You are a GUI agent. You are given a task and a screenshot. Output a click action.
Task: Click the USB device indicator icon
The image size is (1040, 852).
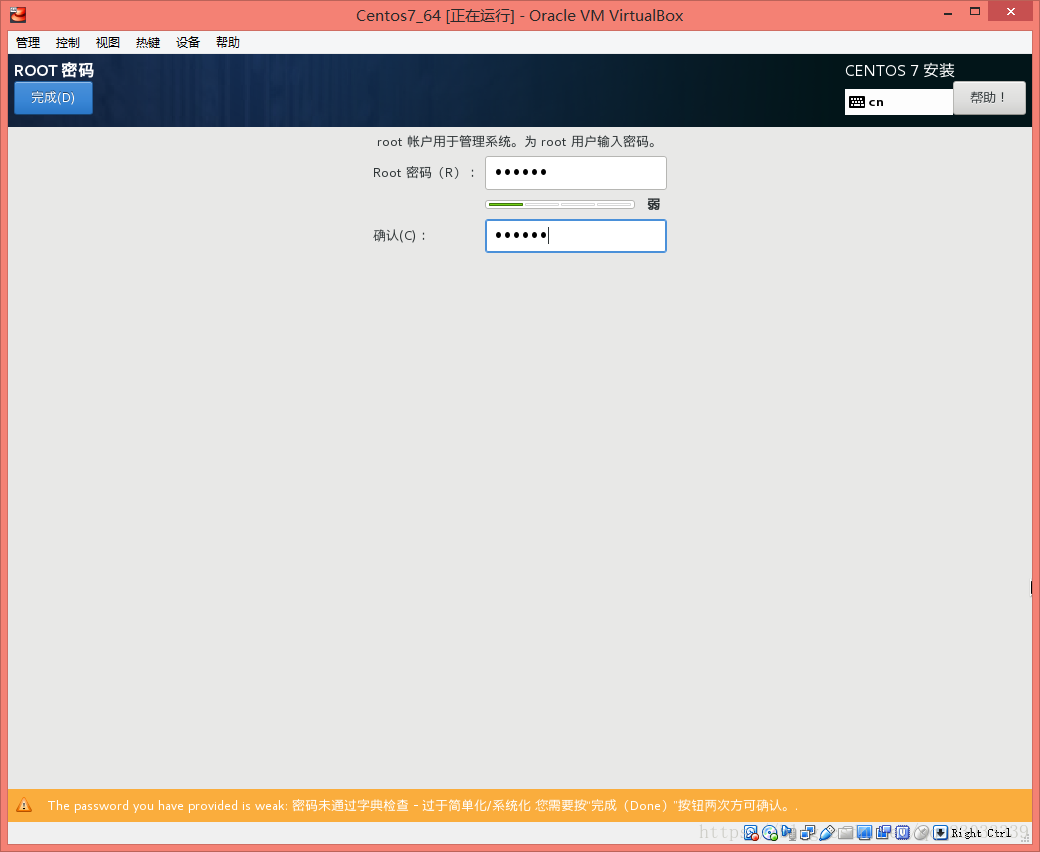pyautogui.click(x=827, y=833)
